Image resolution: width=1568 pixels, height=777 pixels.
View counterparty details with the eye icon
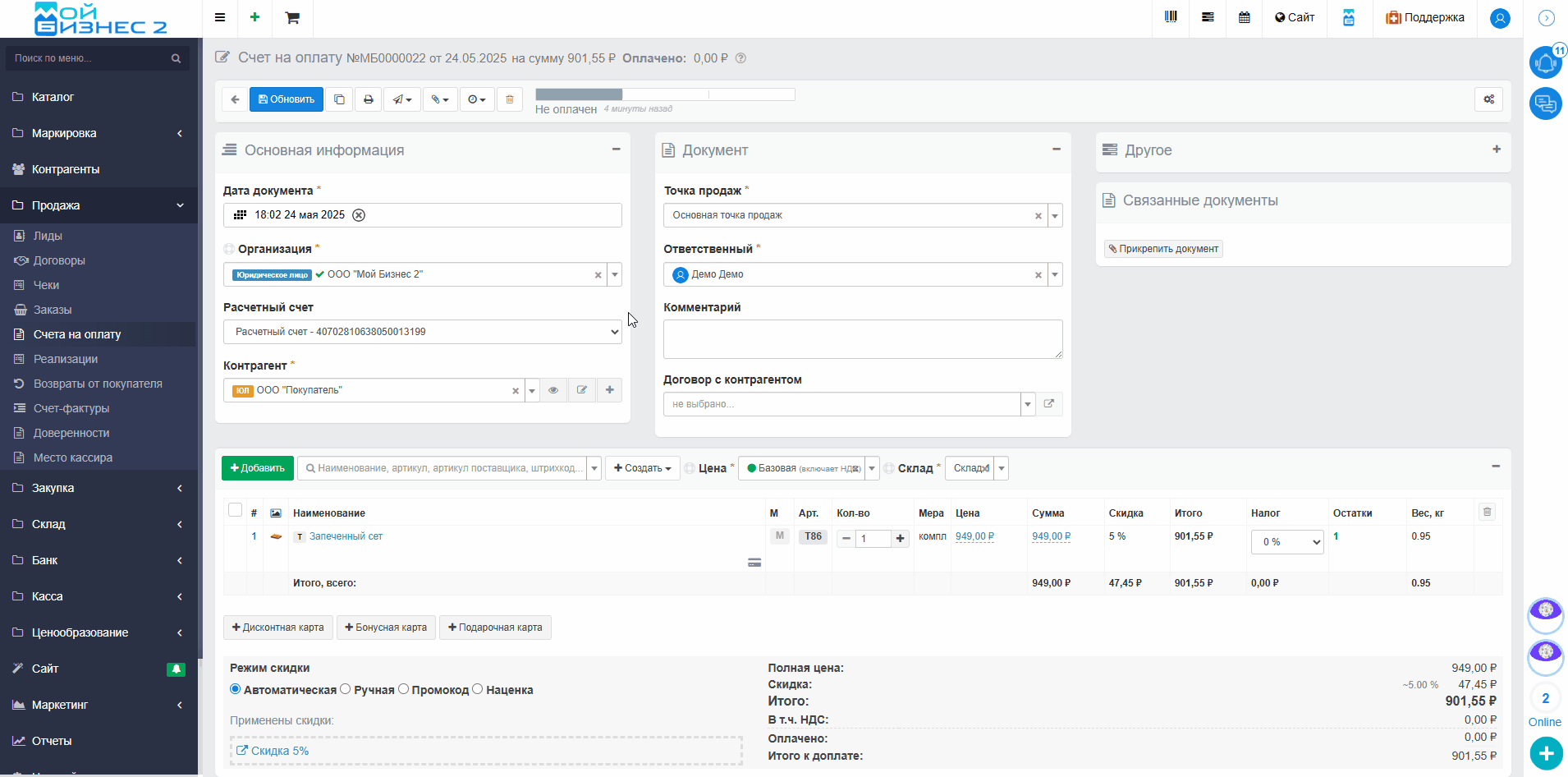tap(553, 390)
